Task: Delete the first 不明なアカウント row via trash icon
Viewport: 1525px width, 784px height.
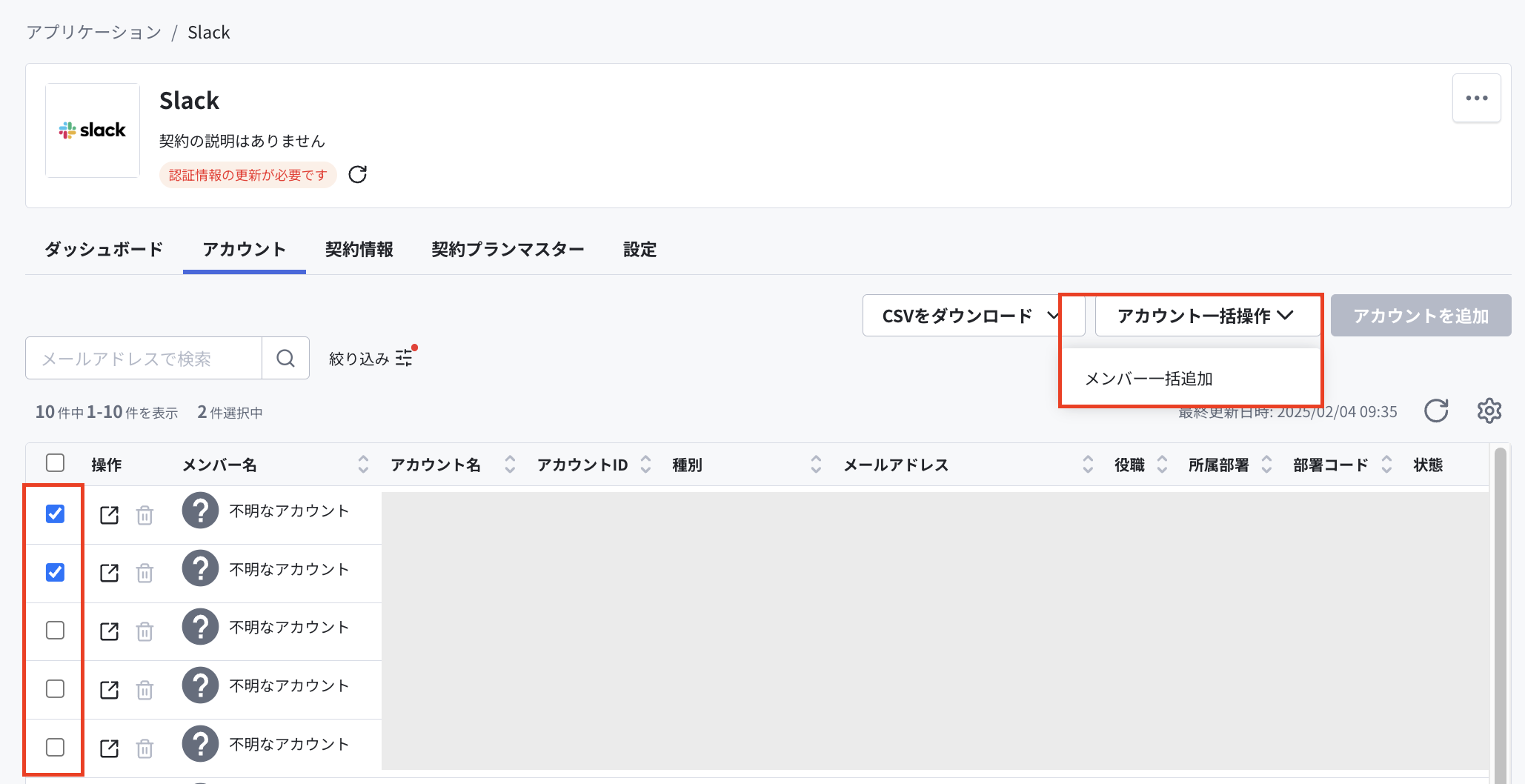Action: pos(144,514)
